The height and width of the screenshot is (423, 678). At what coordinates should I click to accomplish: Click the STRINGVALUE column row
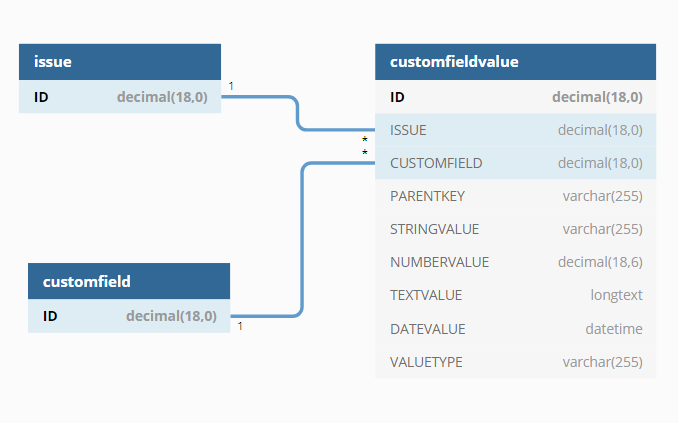click(515, 229)
